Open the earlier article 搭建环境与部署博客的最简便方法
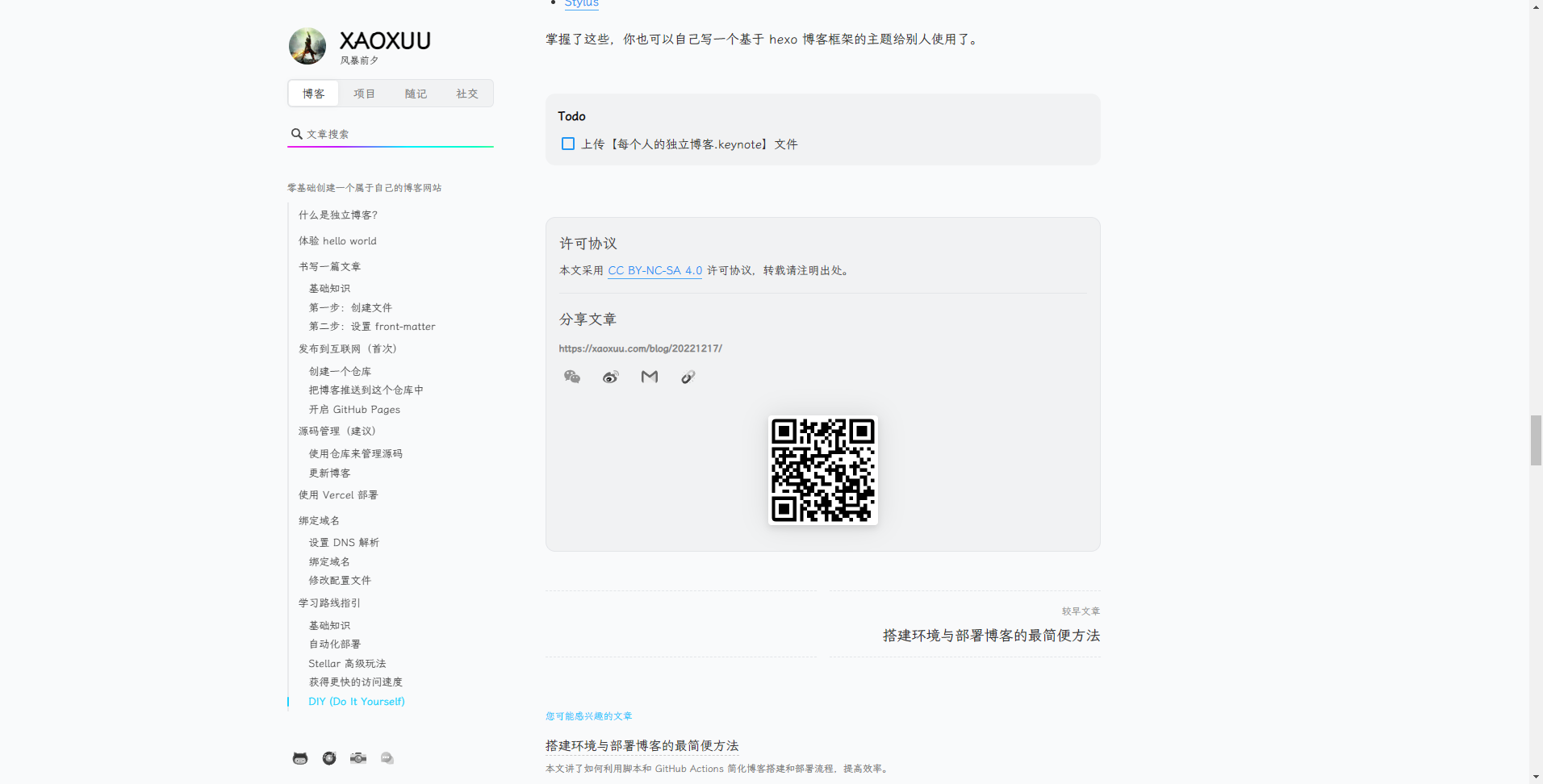The width and height of the screenshot is (1543, 784). pyautogui.click(x=991, y=636)
